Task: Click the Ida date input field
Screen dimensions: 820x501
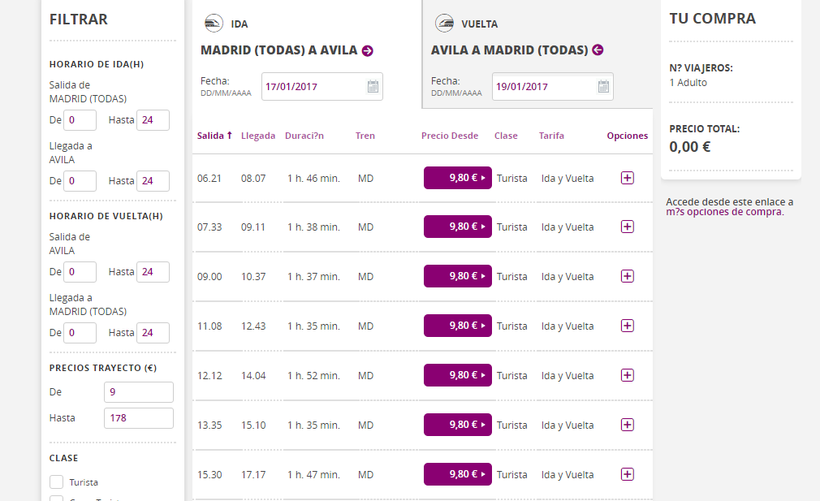Action: [312, 87]
